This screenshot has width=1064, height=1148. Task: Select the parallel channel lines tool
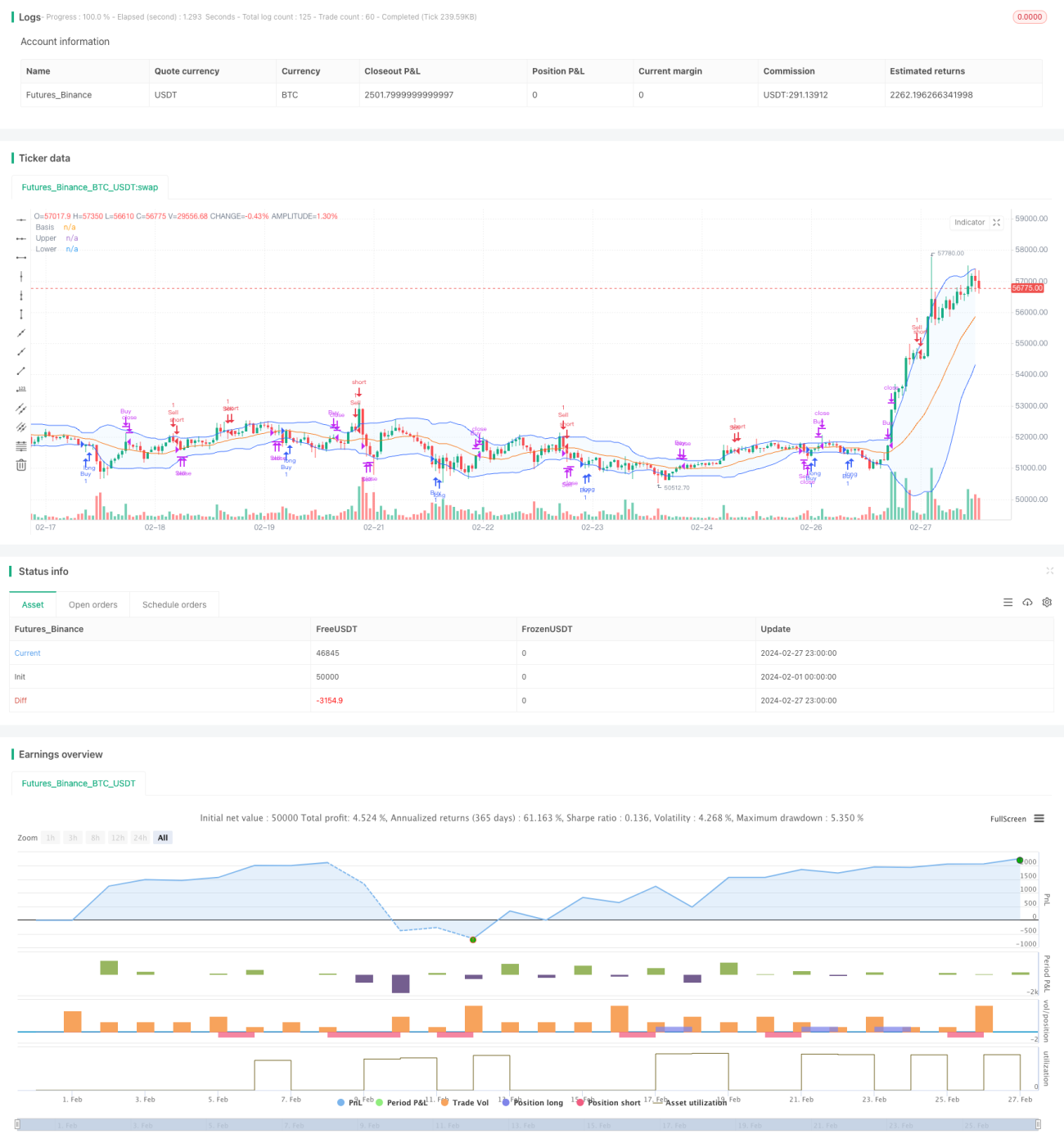pos(21,409)
